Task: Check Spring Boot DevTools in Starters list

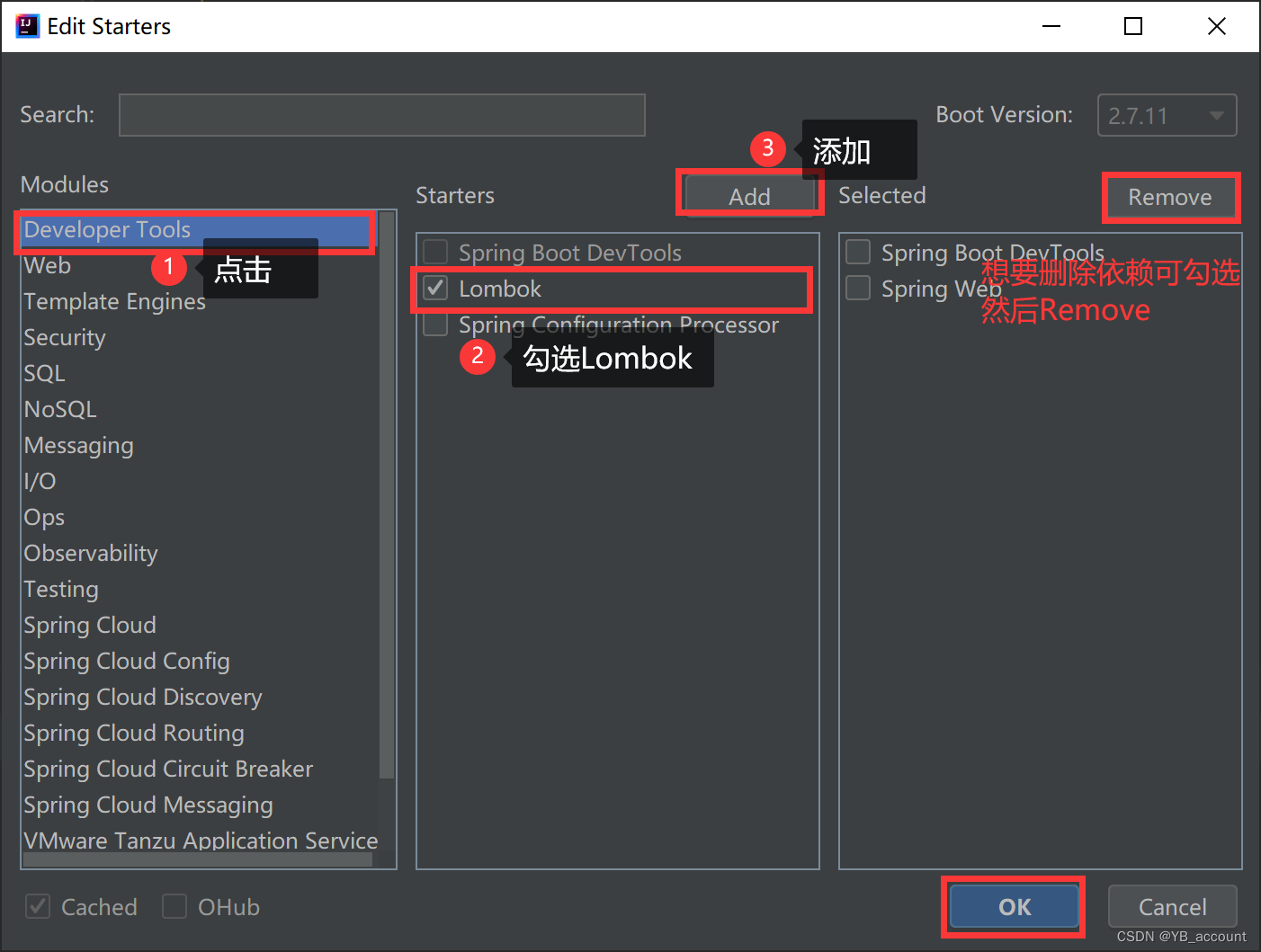Action: coord(436,253)
